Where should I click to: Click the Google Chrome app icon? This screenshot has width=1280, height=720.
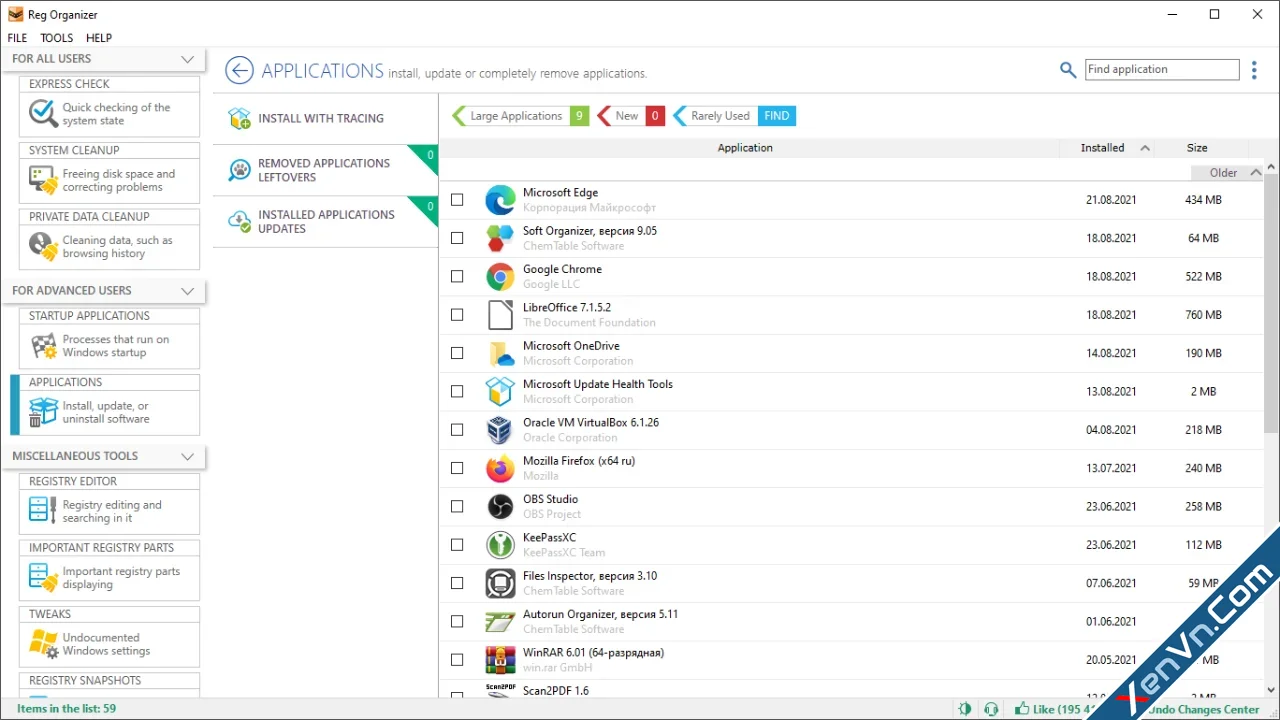500,276
